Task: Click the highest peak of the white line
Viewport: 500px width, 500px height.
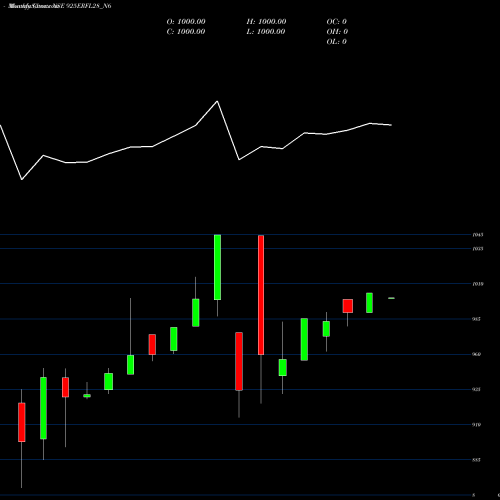Action: tap(217, 101)
